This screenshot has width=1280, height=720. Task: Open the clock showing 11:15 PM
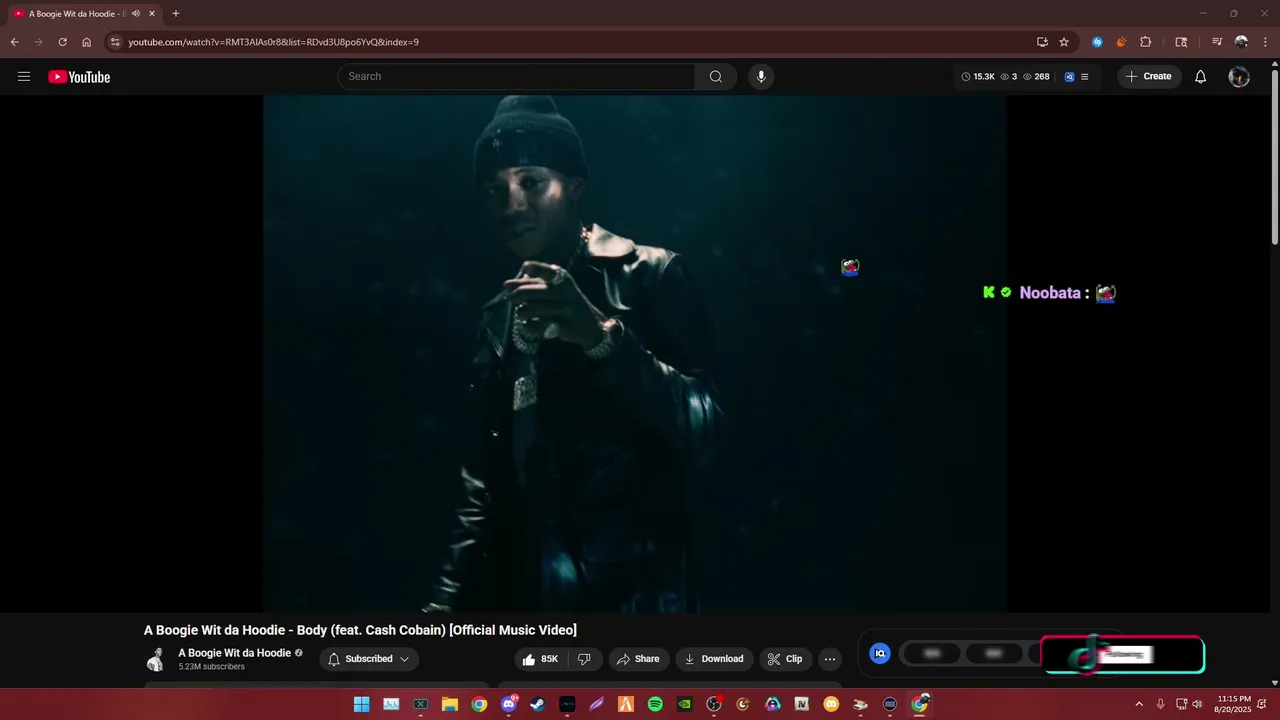coord(1234,704)
